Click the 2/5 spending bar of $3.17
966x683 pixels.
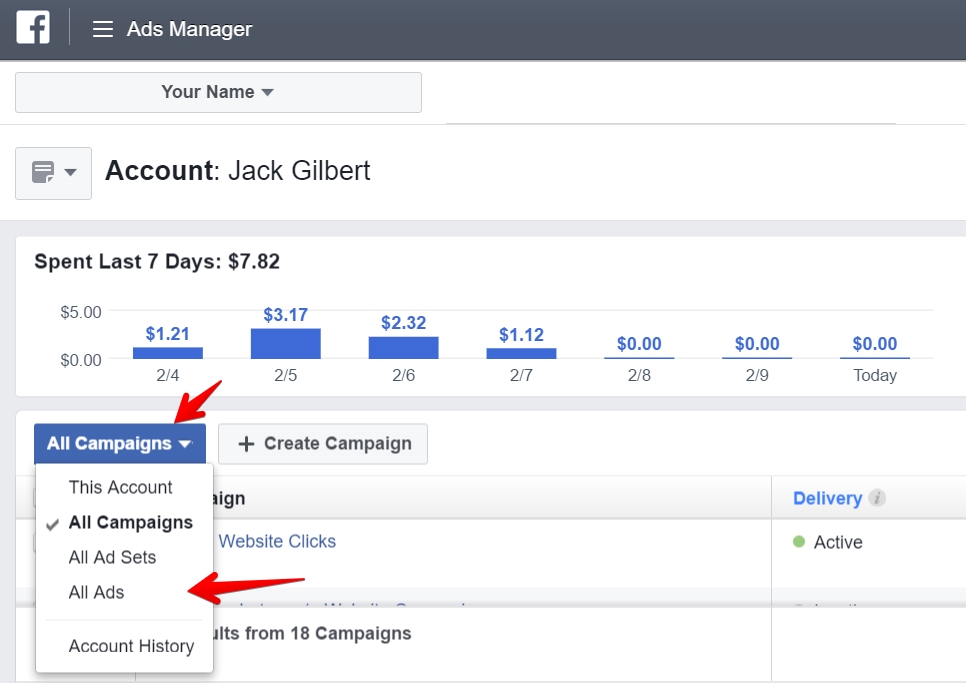point(286,344)
